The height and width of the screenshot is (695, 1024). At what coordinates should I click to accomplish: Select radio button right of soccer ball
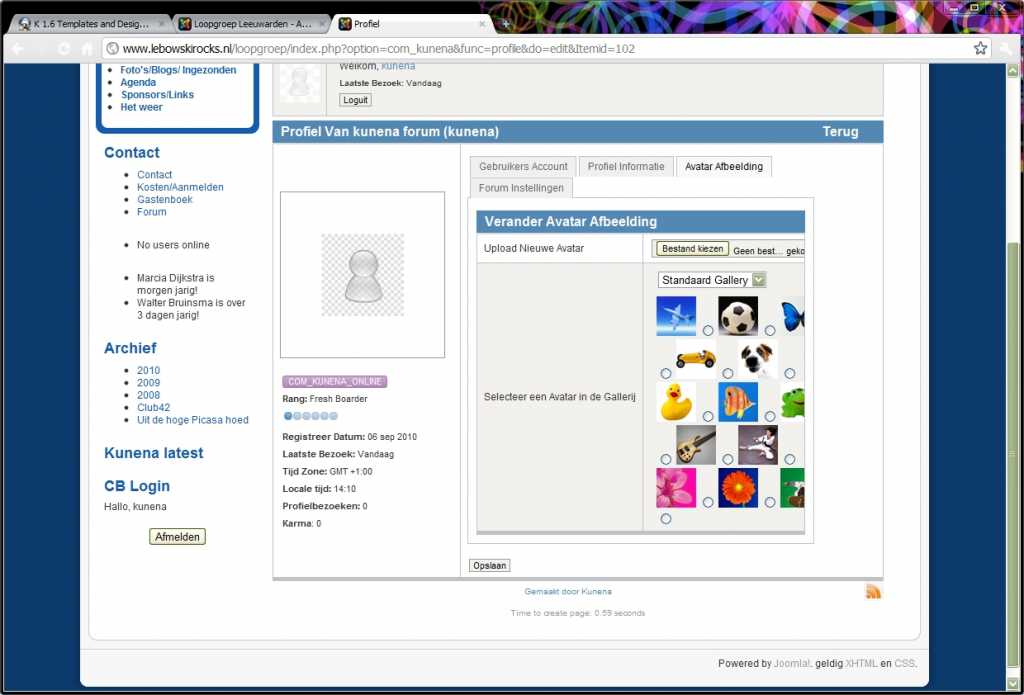tap(770, 331)
